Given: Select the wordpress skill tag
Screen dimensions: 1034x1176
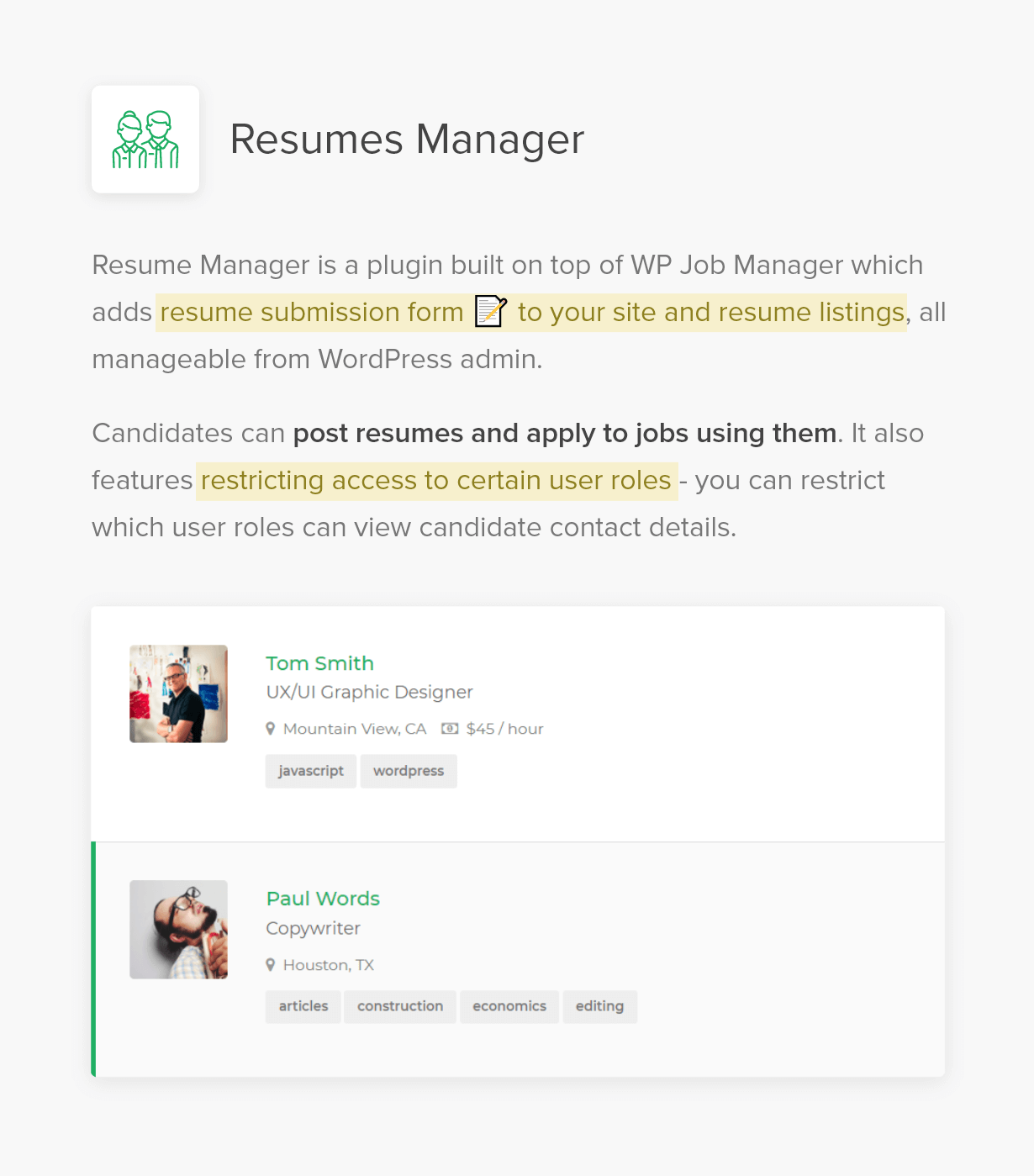Looking at the screenshot, I should [x=409, y=771].
